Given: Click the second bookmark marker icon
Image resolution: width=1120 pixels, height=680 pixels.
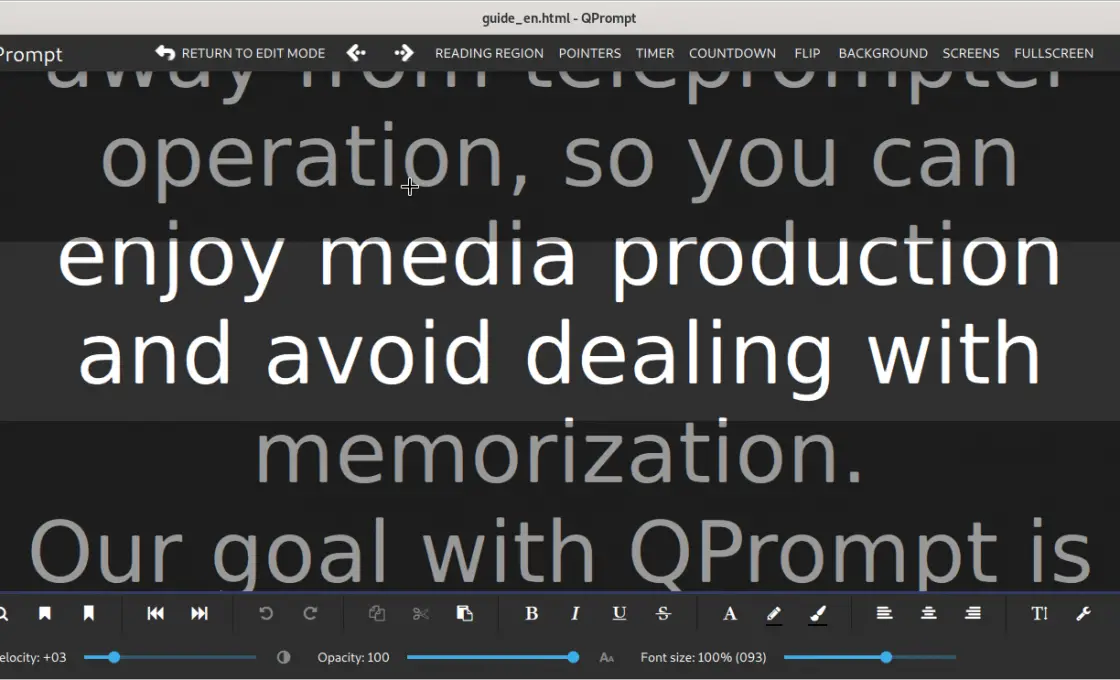Looking at the screenshot, I should click(x=89, y=614).
